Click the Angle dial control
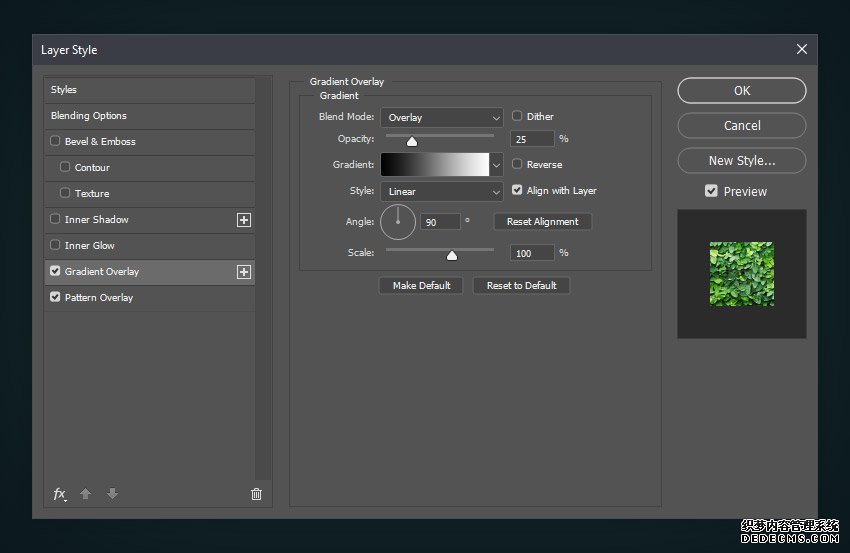This screenshot has height=553, width=850. point(398,222)
